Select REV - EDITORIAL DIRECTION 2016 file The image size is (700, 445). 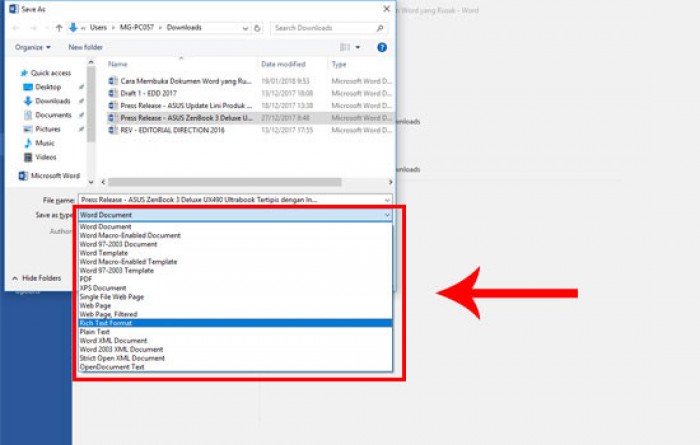pos(172,130)
